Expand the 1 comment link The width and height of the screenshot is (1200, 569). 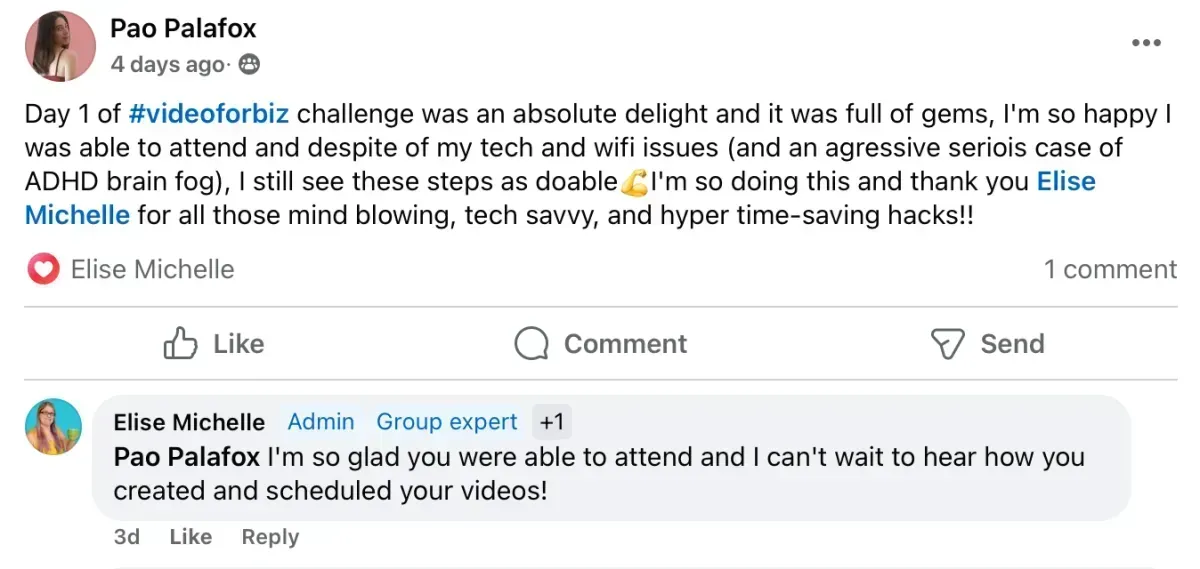(x=1110, y=269)
